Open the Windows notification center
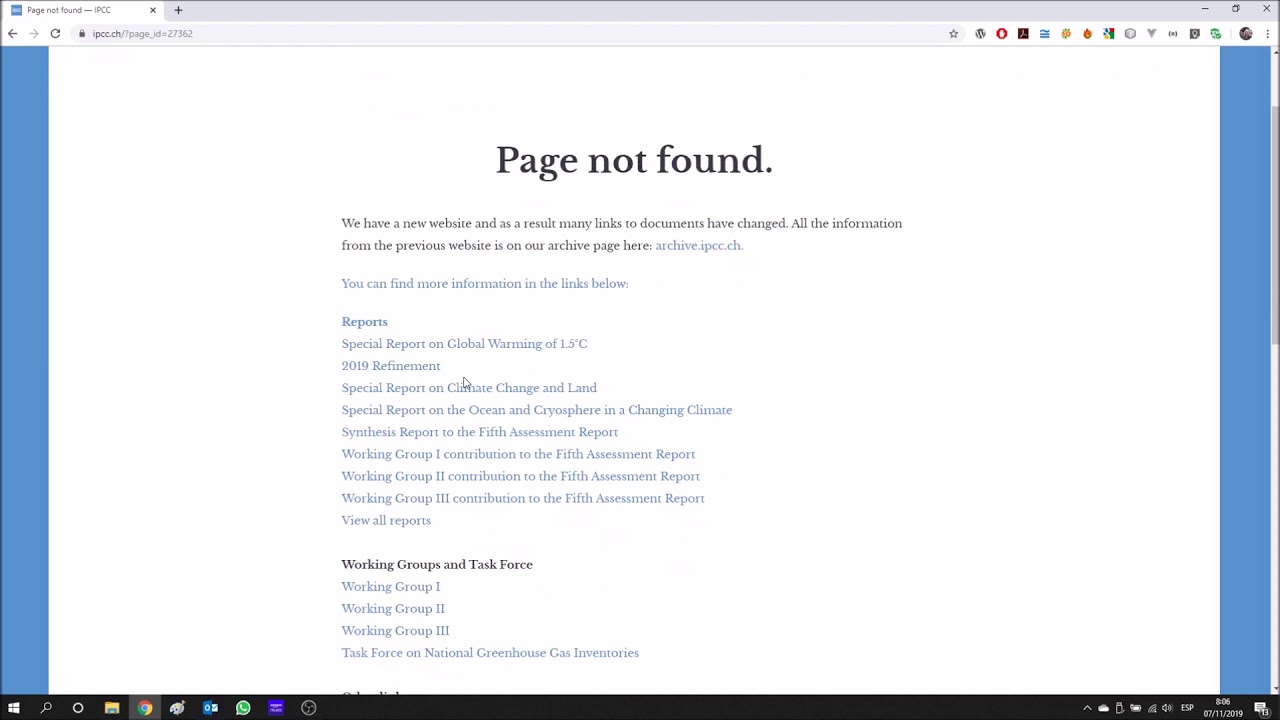This screenshot has width=1280, height=720. (1262, 709)
